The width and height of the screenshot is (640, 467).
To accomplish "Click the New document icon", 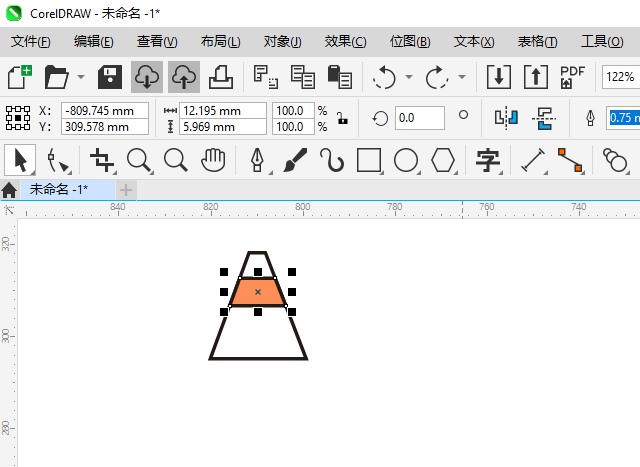I will [x=20, y=77].
